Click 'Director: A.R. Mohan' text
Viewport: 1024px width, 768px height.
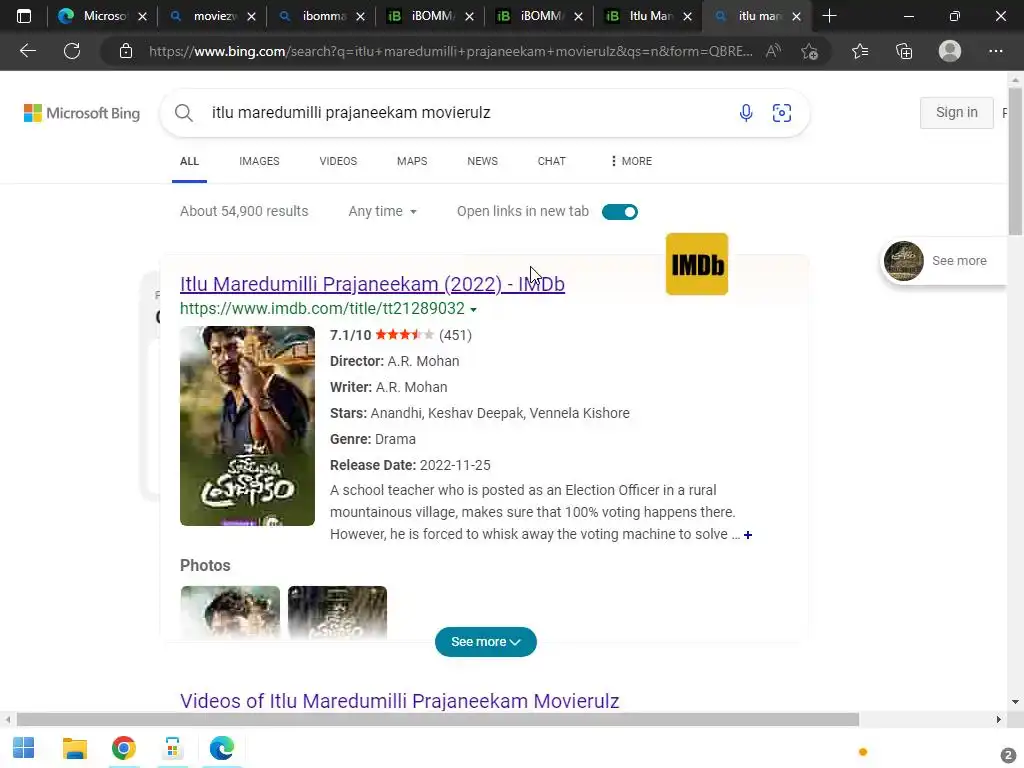point(394,361)
